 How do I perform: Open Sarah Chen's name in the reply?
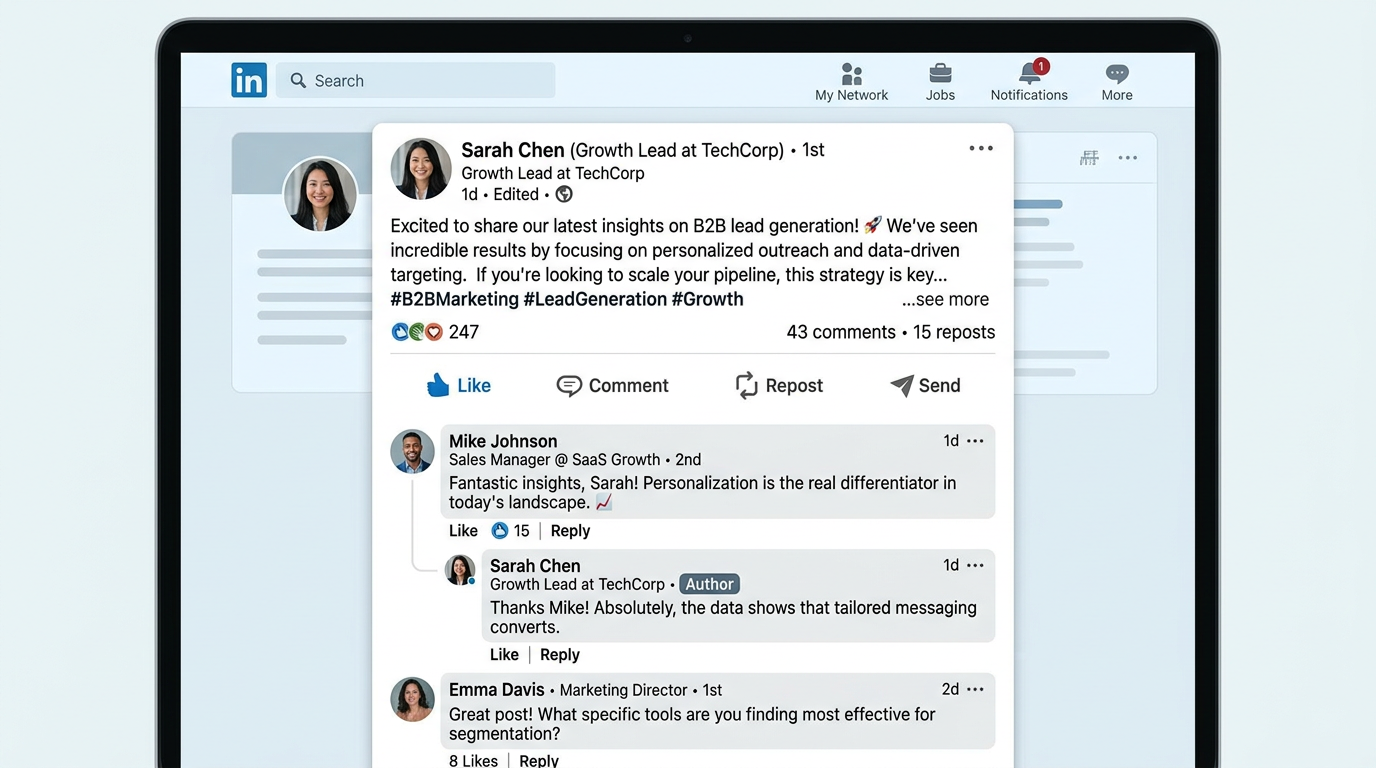535,565
